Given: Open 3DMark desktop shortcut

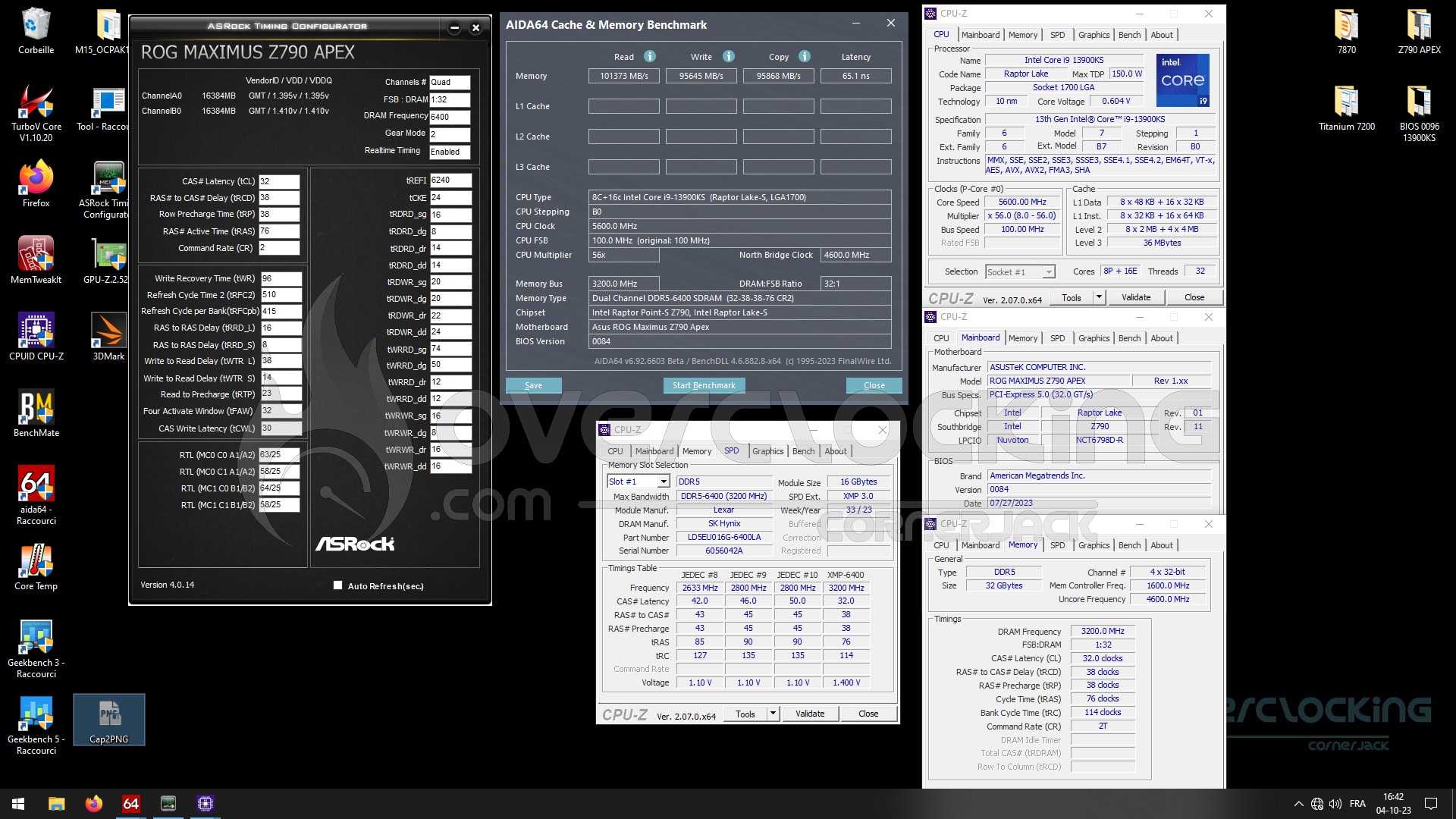Looking at the screenshot, I should tap(108, 337).
